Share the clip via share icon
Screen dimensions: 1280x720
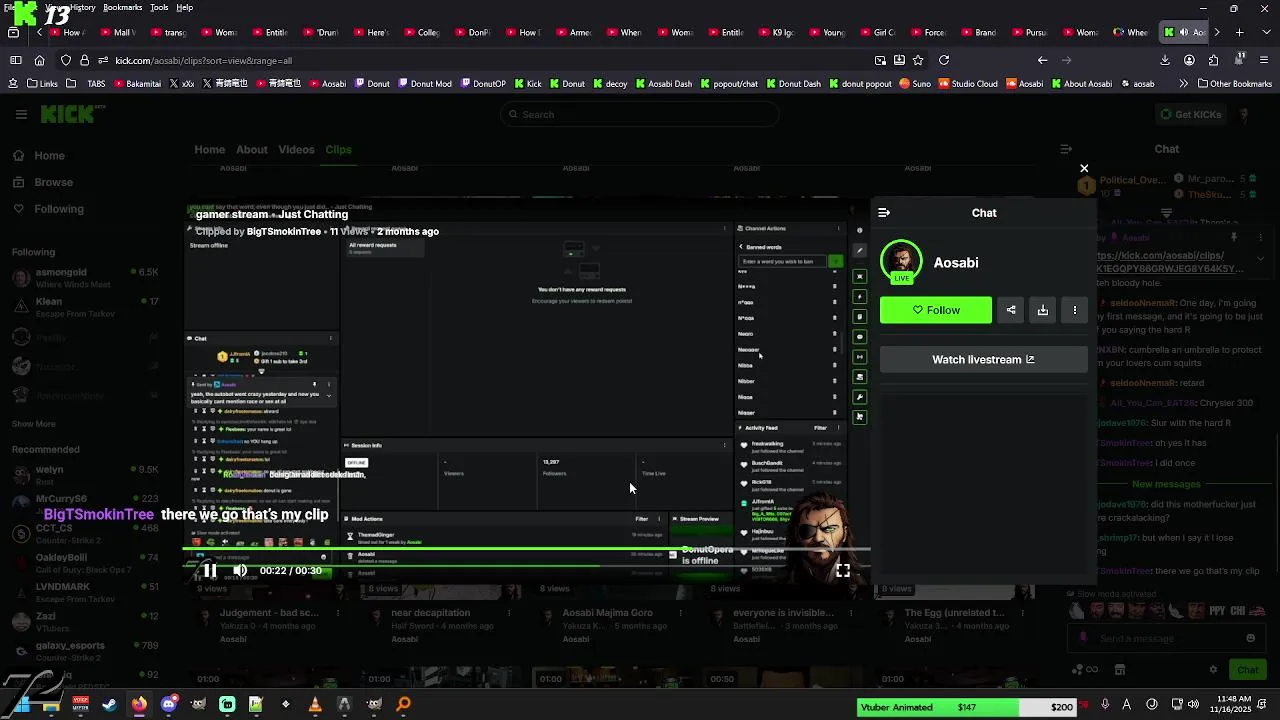point(1011,310)
